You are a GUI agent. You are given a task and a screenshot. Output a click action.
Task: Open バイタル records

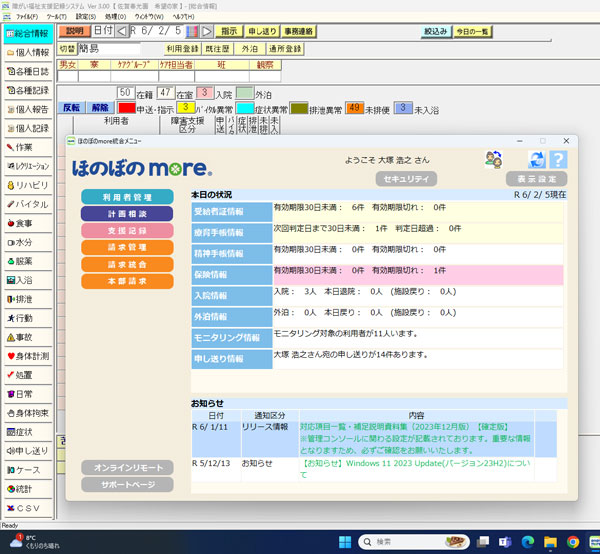[28, 204]
